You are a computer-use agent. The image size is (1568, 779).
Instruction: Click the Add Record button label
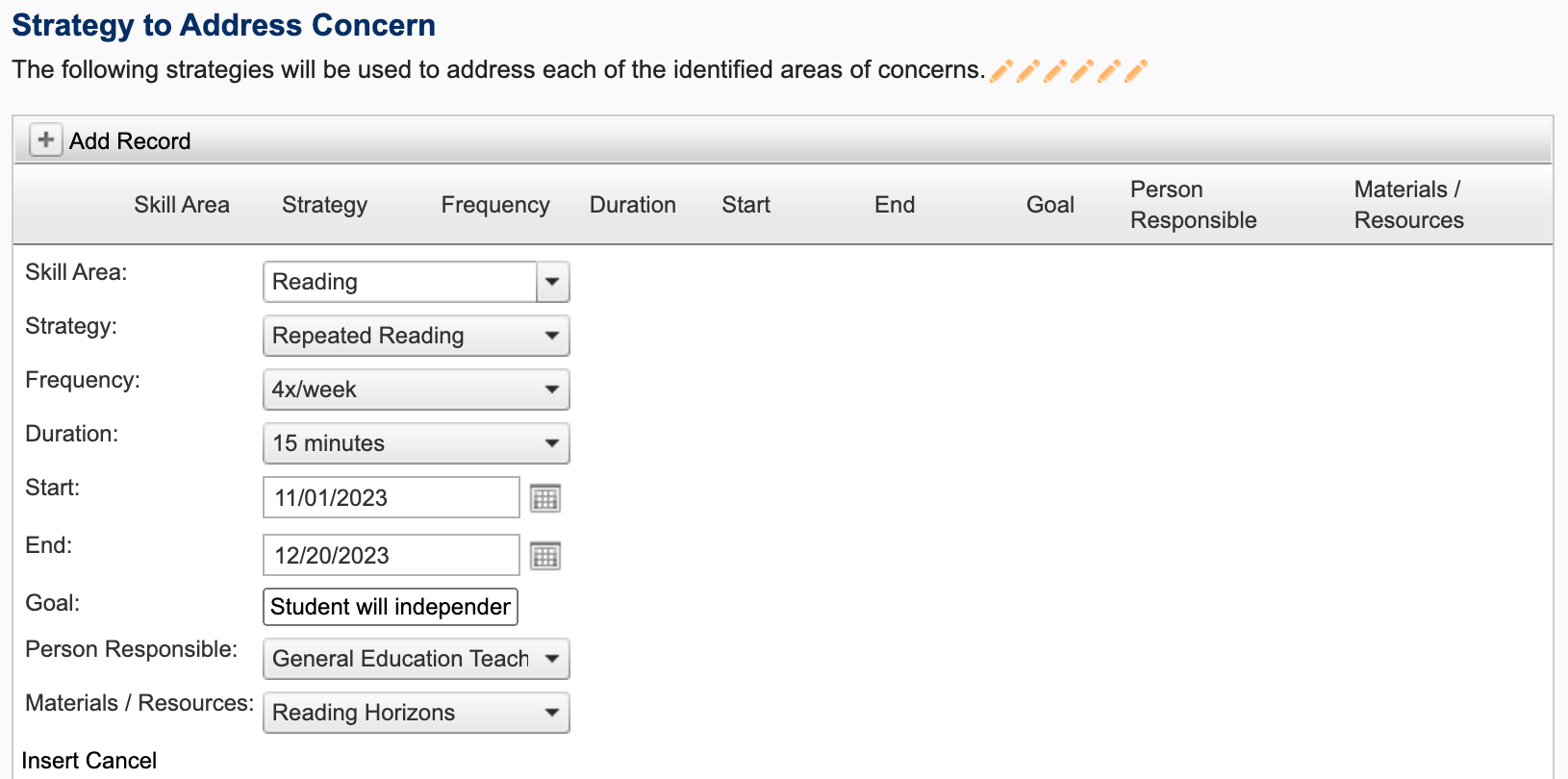tap(130, 141)
